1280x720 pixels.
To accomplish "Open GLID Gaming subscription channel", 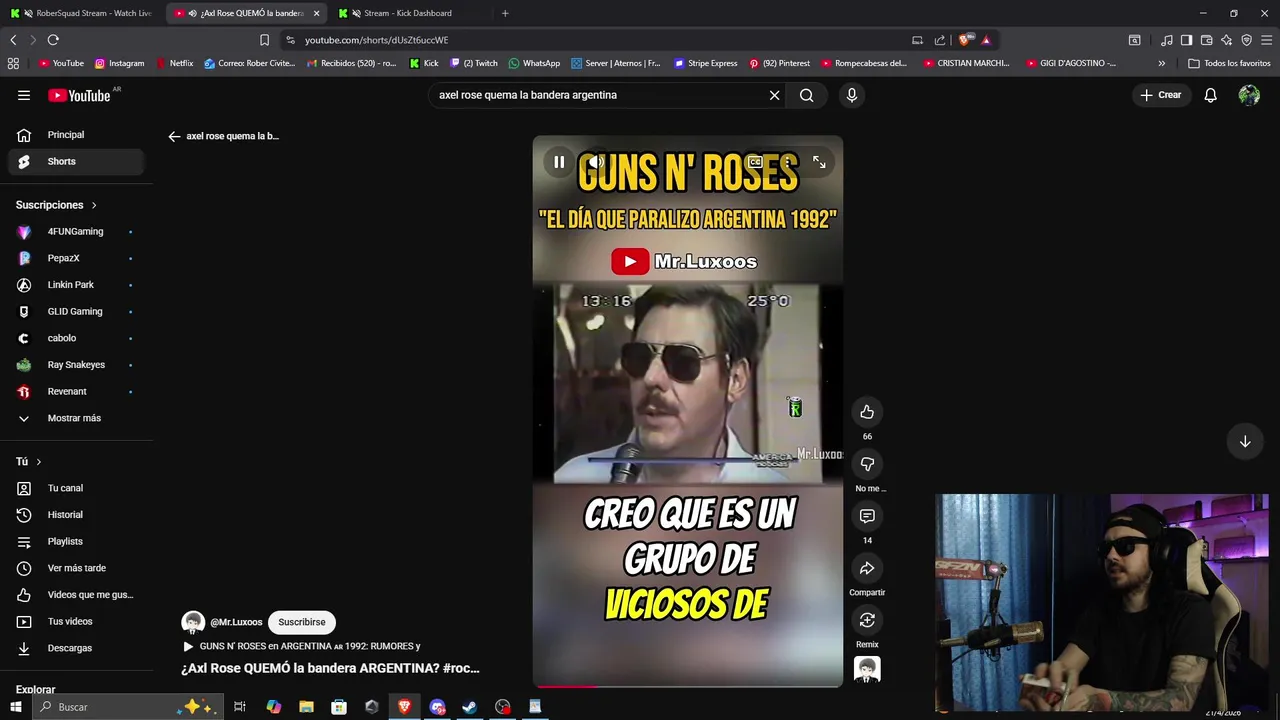I will tap(77, 311).
